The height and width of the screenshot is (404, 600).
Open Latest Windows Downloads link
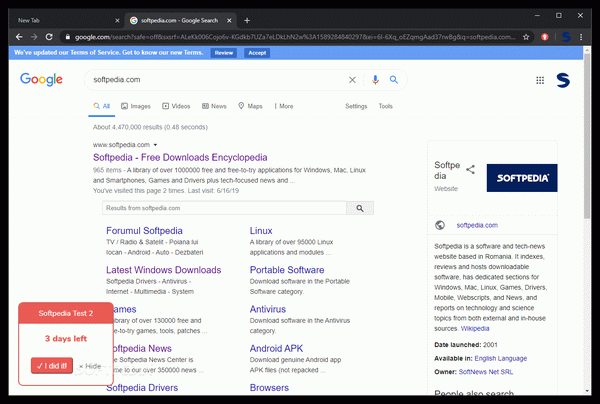click(x=163, y=270)
